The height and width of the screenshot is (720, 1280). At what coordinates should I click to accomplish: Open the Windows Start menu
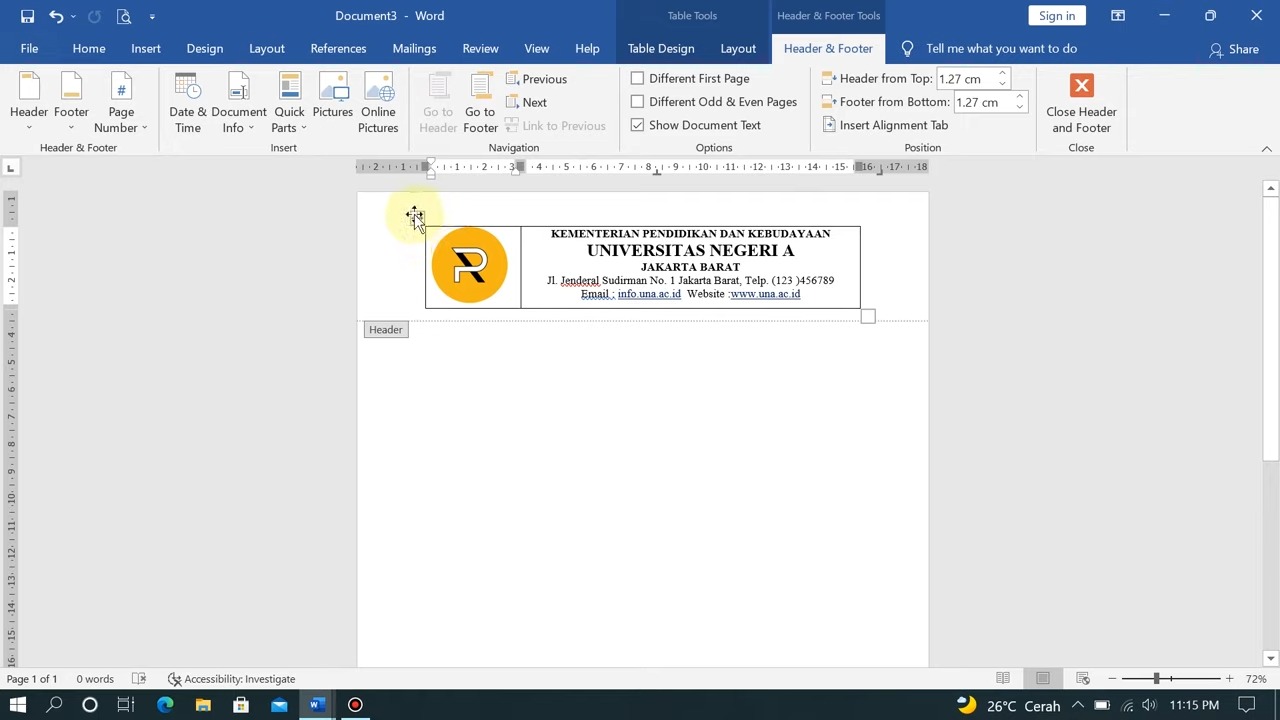coord(18,705)
